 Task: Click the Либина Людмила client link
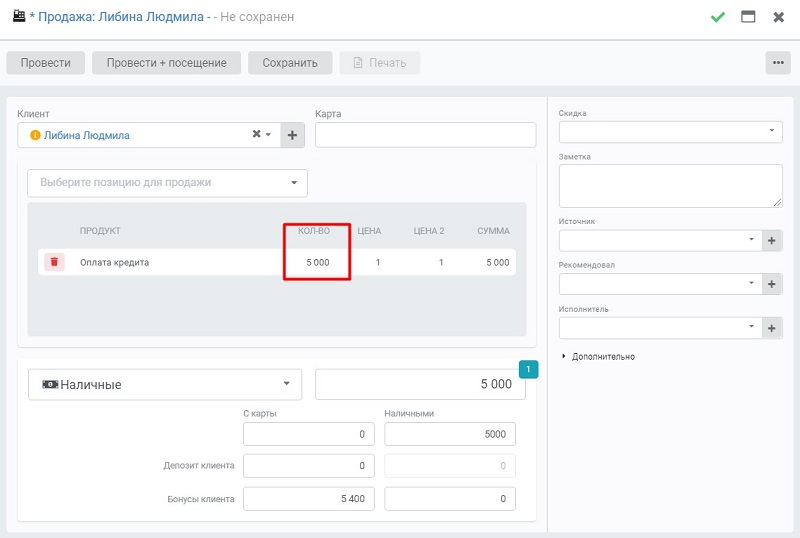[87, 135]
